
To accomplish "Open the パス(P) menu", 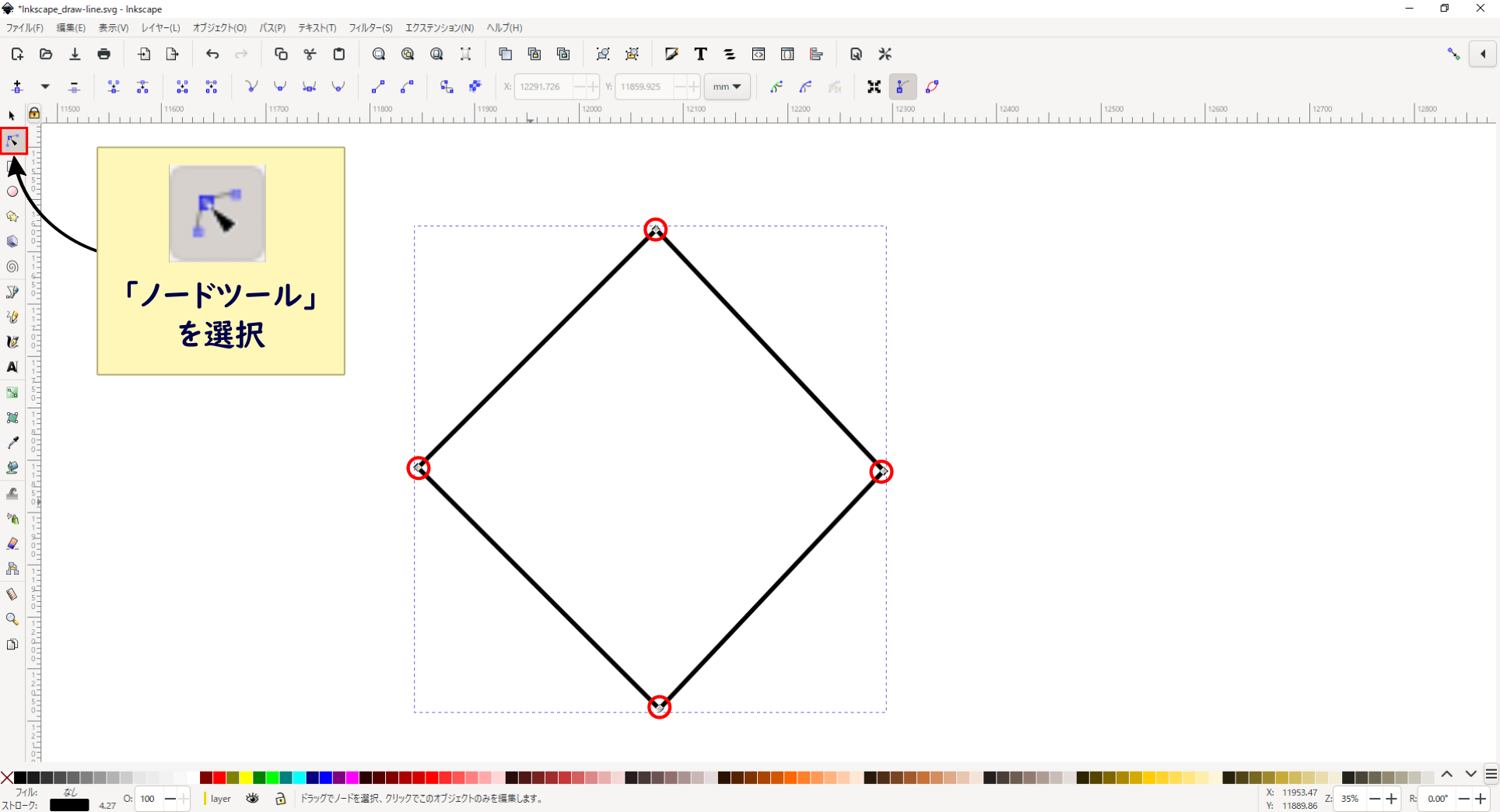I will 272,28.
